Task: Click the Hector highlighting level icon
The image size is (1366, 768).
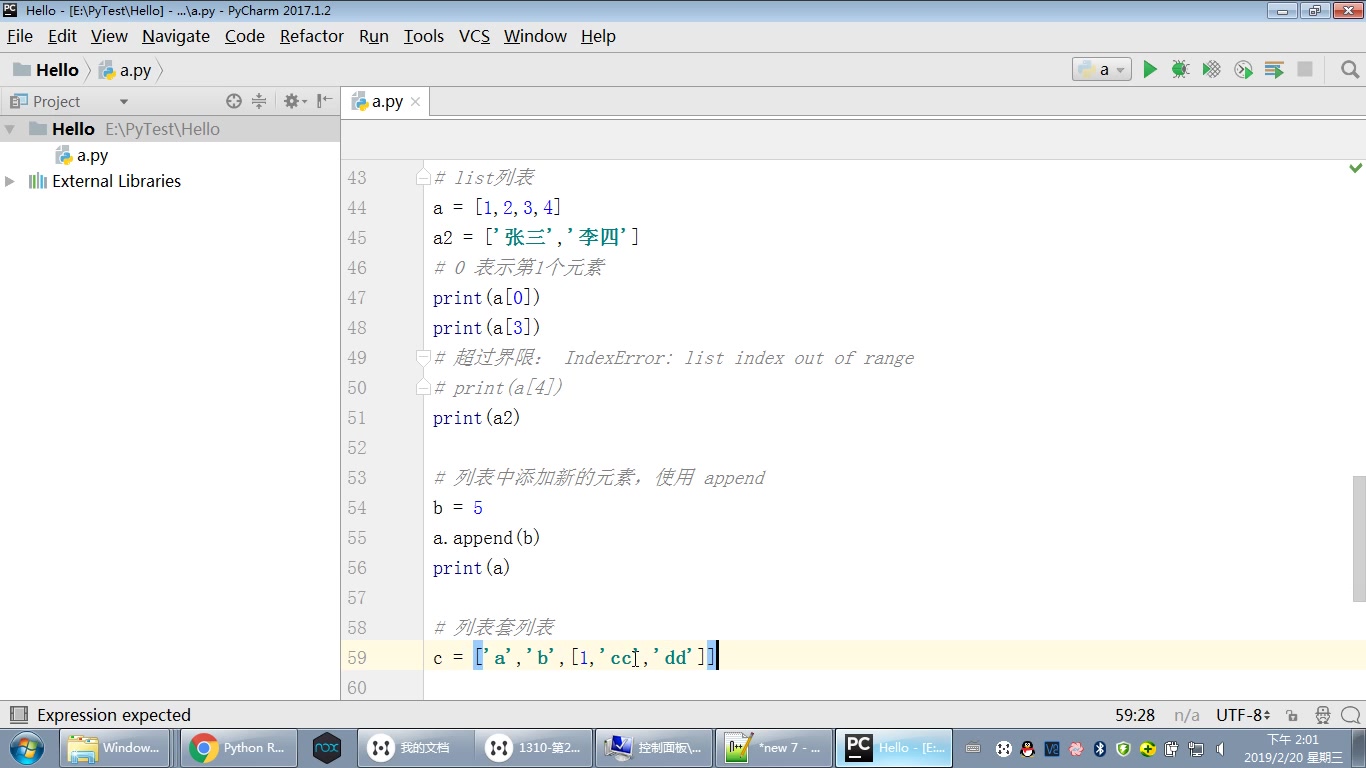Action: point(1322,715)
